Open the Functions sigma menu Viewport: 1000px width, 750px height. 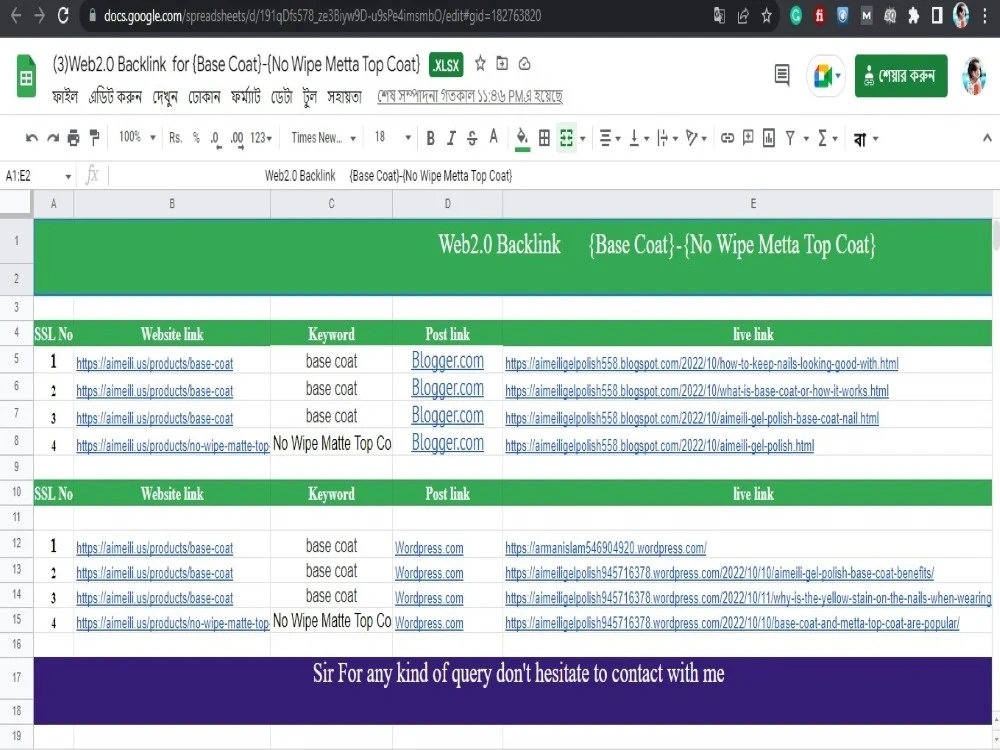(827, 138)
